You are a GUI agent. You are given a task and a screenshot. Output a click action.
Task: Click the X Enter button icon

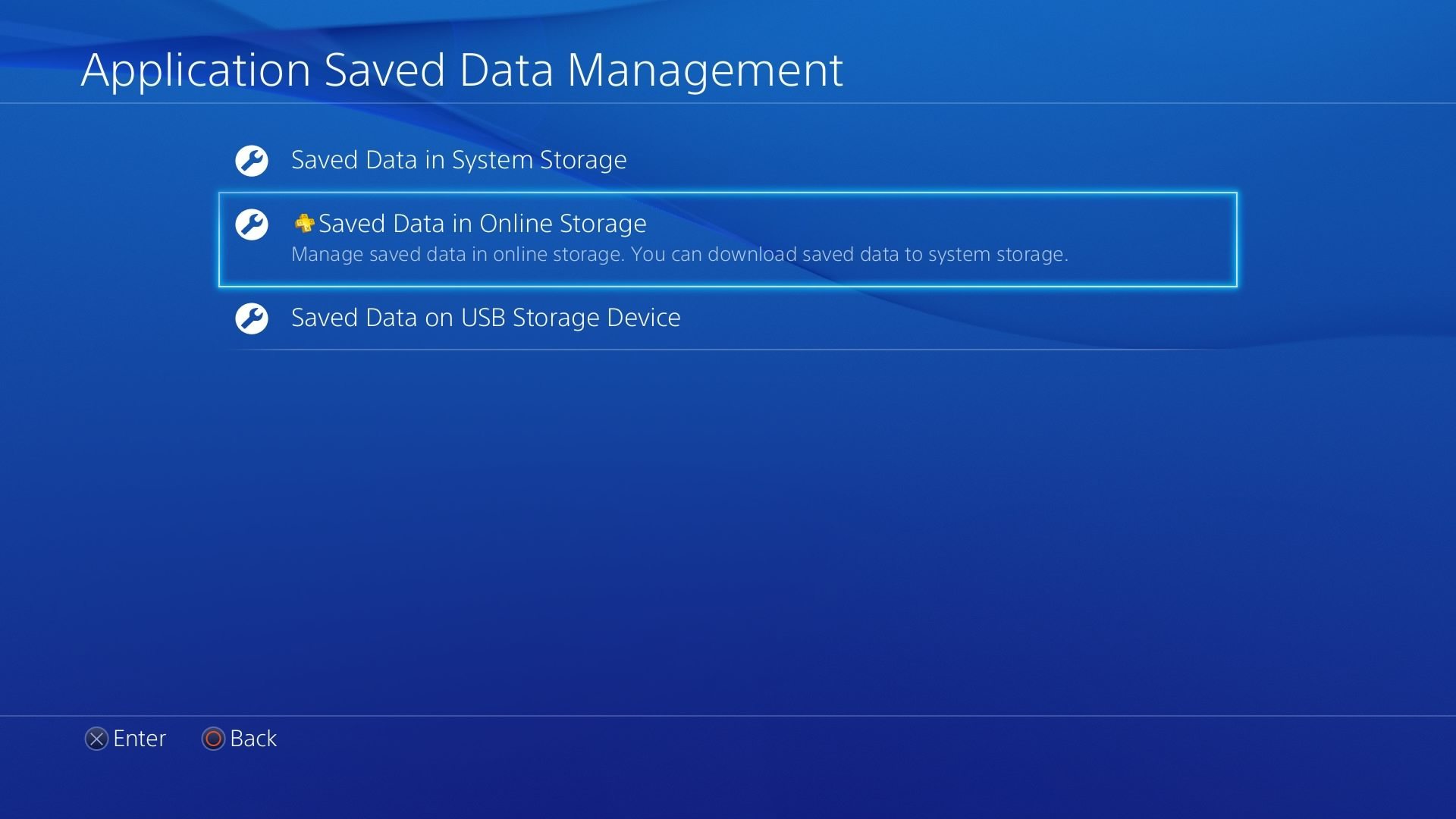[96, 739]
